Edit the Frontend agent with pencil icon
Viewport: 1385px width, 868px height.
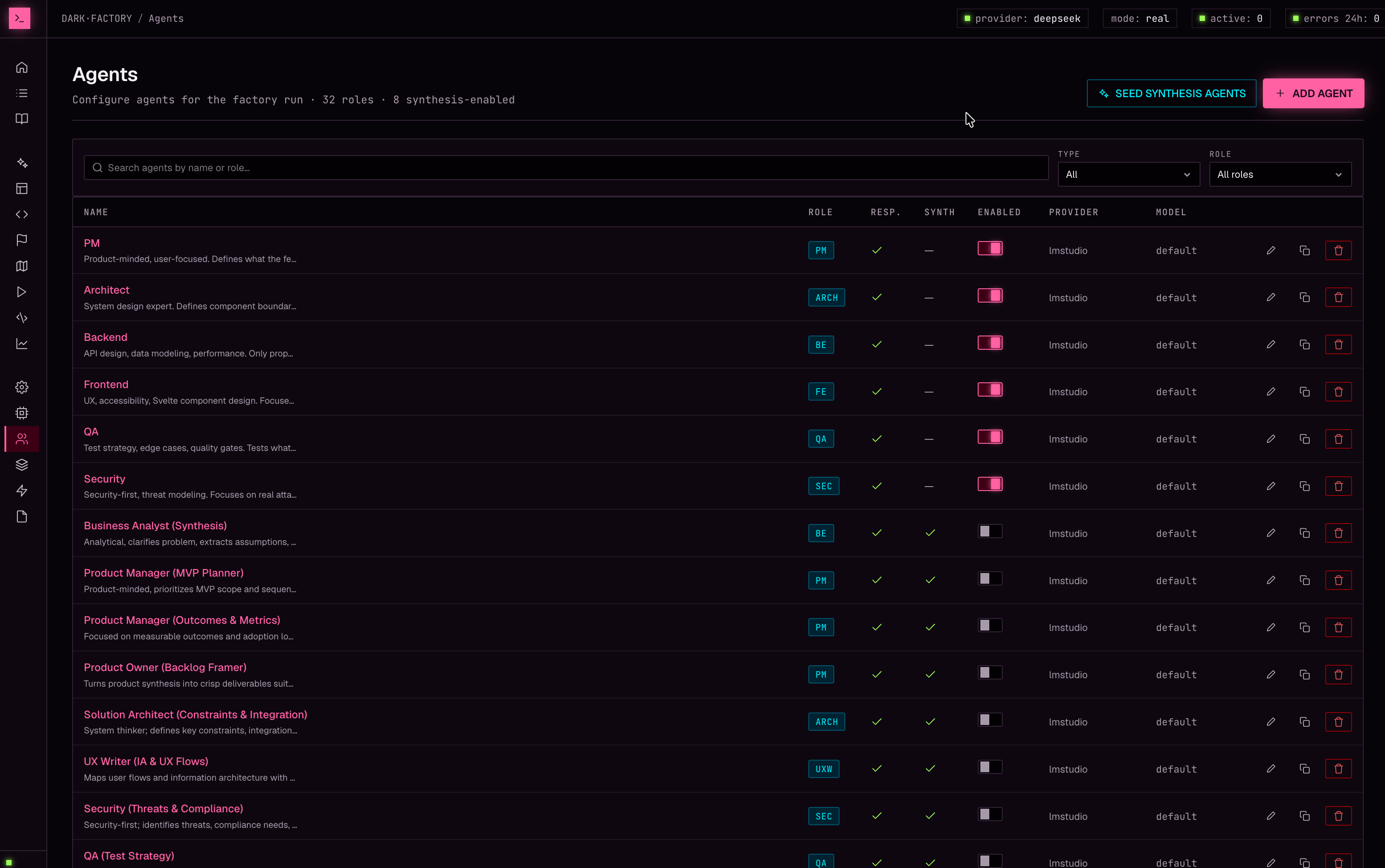(x=1271, y=392)
